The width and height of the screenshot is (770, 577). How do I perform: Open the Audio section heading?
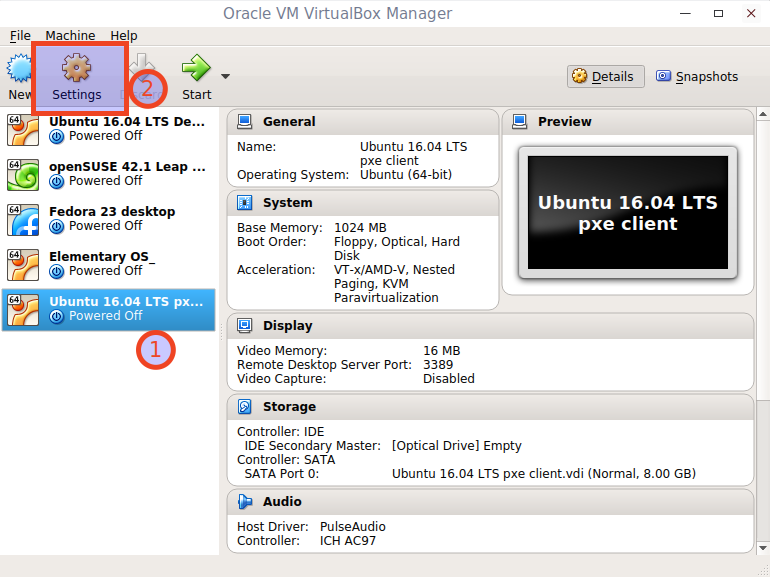[x=282, y=501]
